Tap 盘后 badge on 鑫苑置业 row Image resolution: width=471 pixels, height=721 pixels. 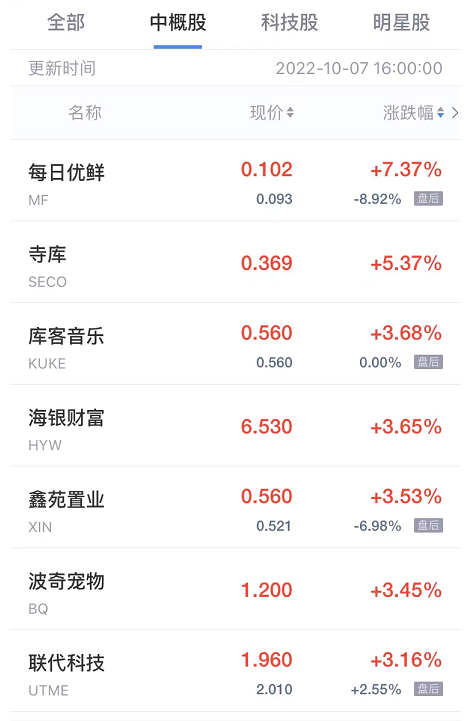tap(428, 525)
